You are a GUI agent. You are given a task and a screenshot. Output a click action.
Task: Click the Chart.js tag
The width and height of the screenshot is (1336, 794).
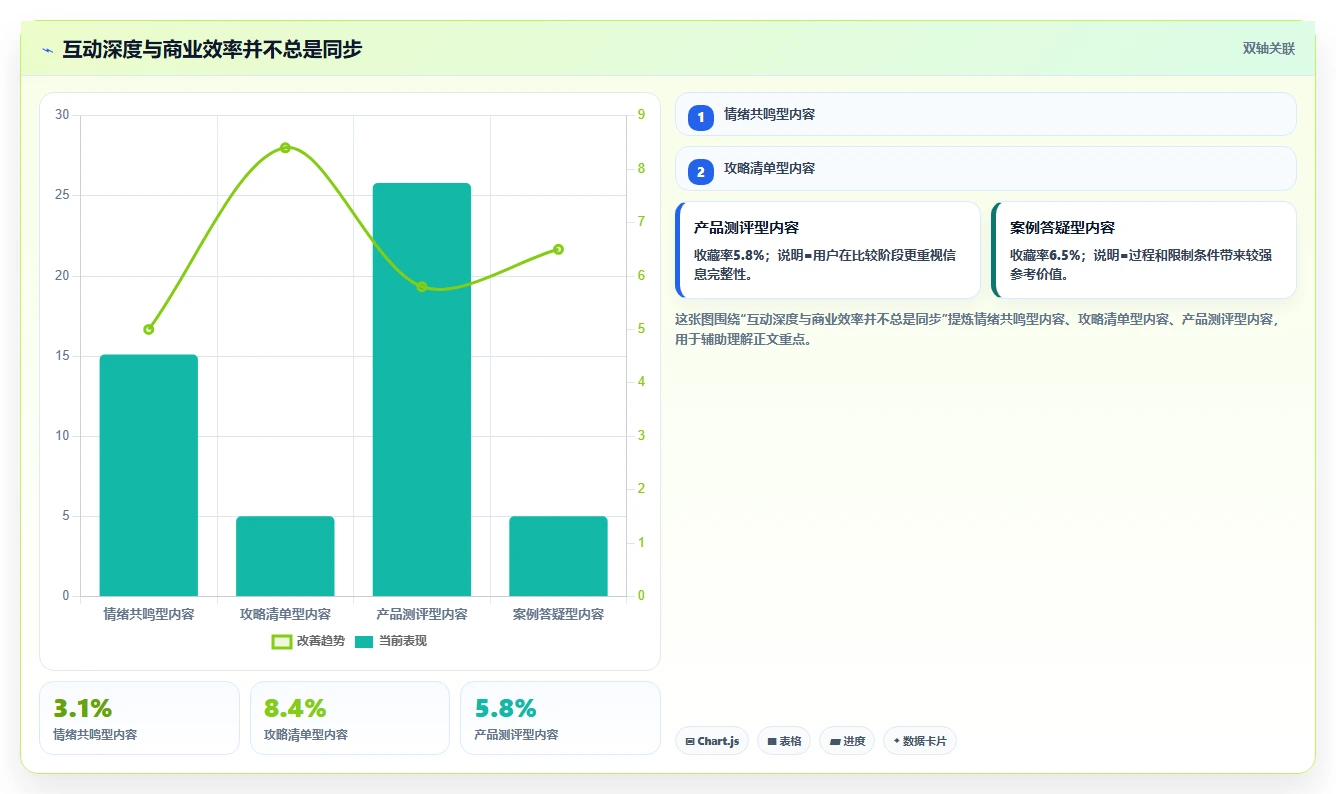pyautogui.click(x=712, y=741)
